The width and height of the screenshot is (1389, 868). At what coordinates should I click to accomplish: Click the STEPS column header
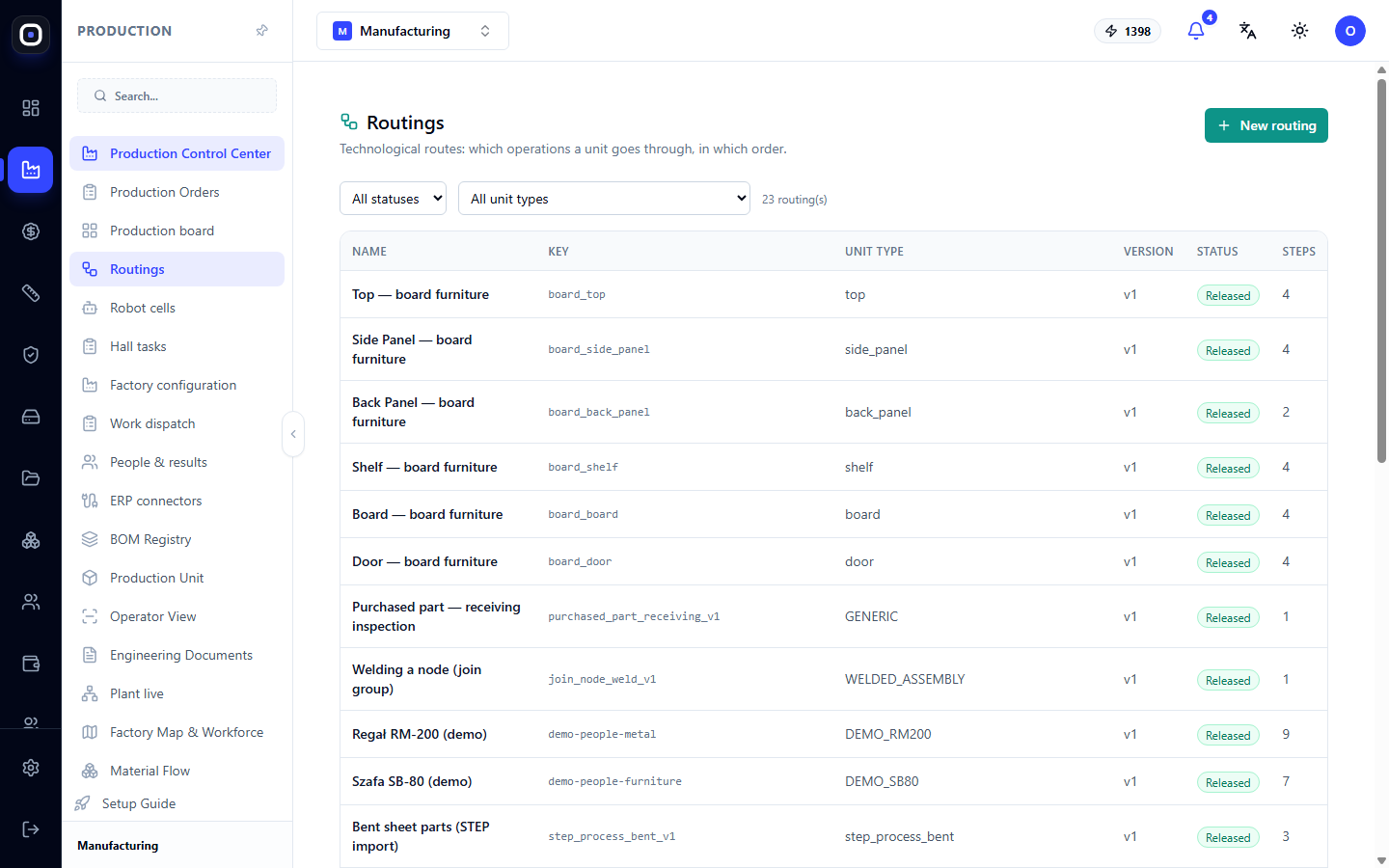[x=1298, y=251]
